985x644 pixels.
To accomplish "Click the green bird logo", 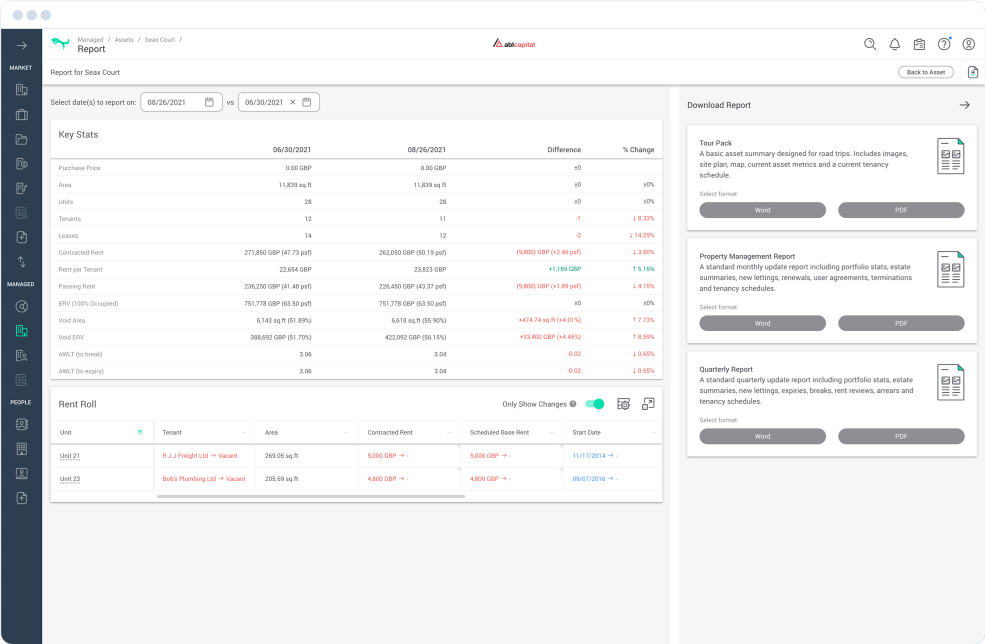I will tap(60, 43).
